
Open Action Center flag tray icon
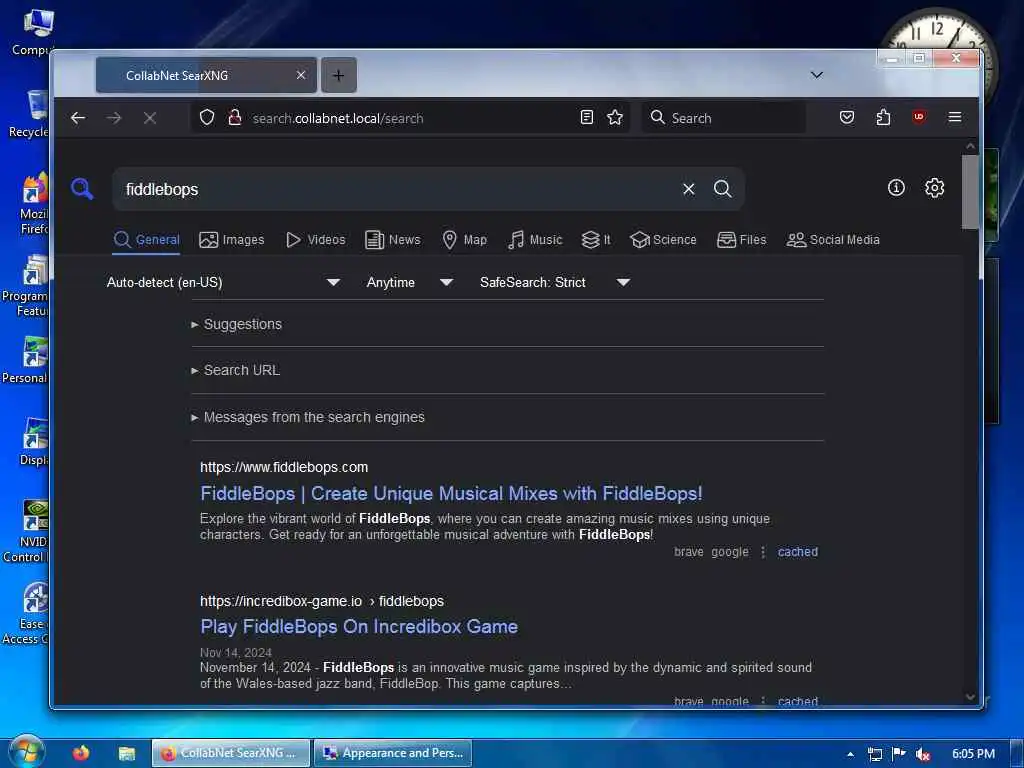899,754
